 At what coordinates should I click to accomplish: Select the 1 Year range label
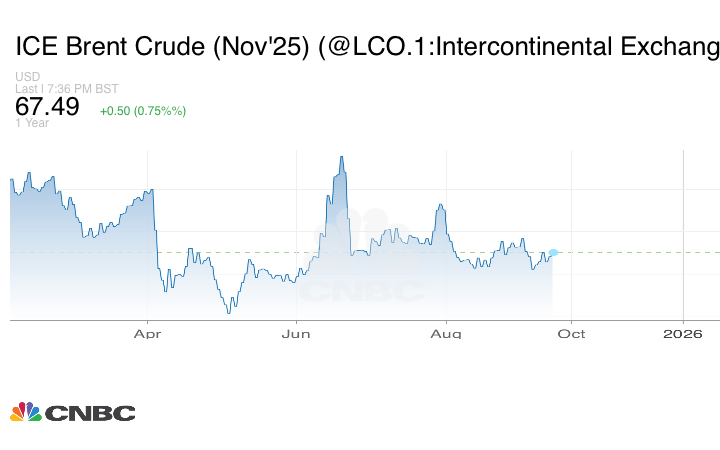(x=32, y=123)
